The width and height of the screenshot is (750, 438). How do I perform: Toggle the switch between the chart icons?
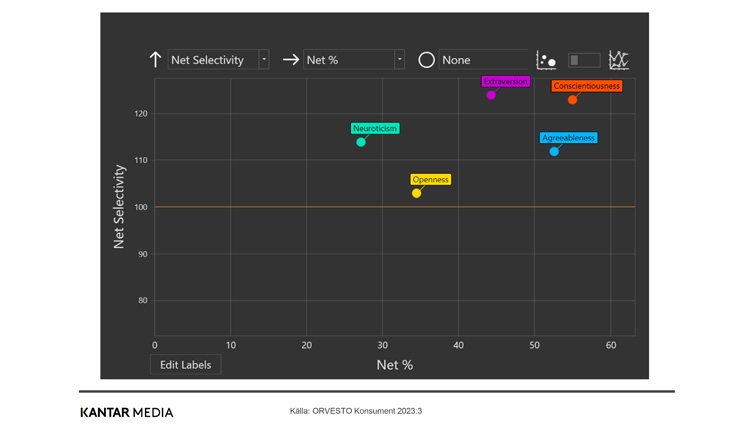(x=584, y=60)
